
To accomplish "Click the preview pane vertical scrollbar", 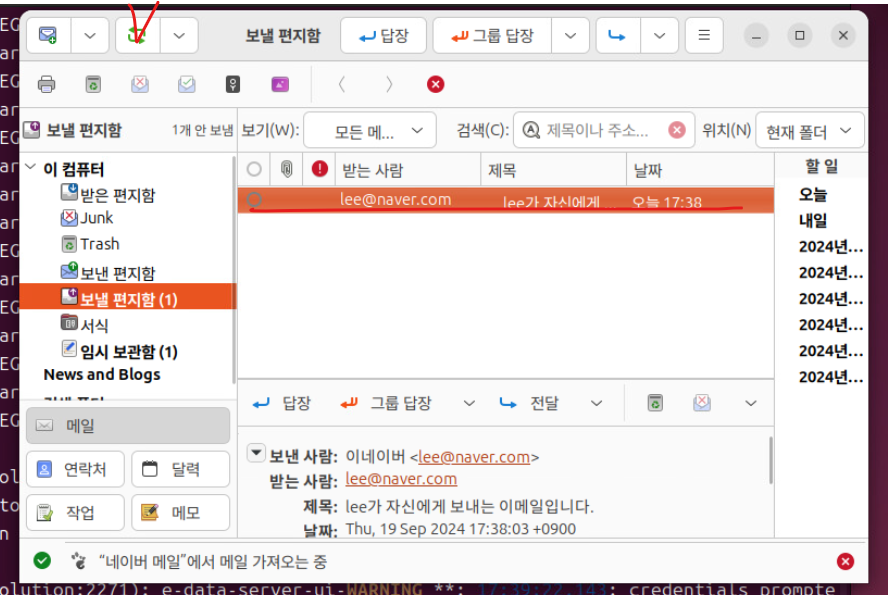I will [x=770, y=460].
